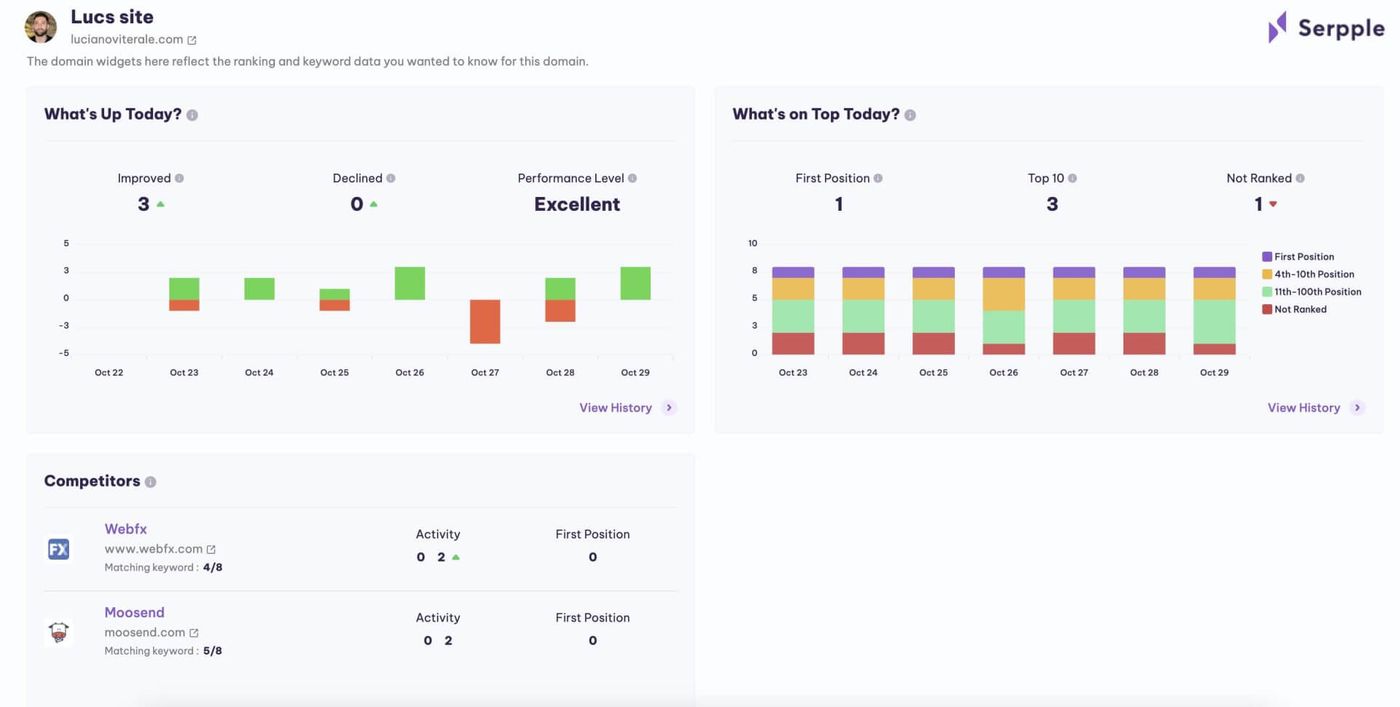The height and width of the screenshot is (707, 1400).
Task: Open external link icon after www.webfx.com
Action: pyautogui.click(x=211, y=549)
